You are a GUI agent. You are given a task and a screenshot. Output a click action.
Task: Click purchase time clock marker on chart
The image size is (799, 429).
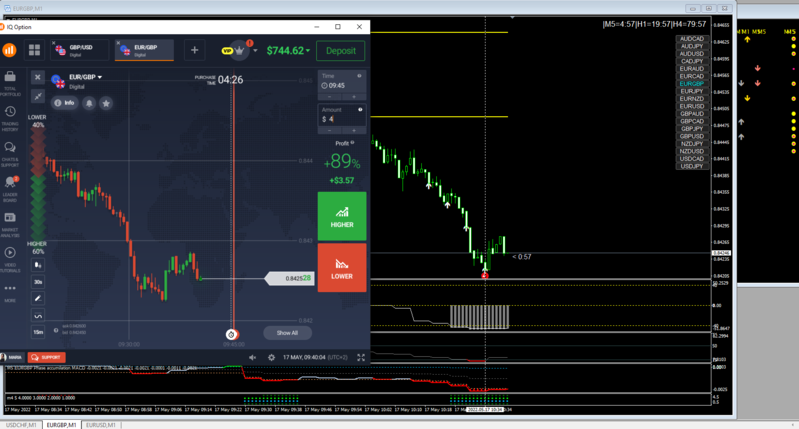pos(231,335)
